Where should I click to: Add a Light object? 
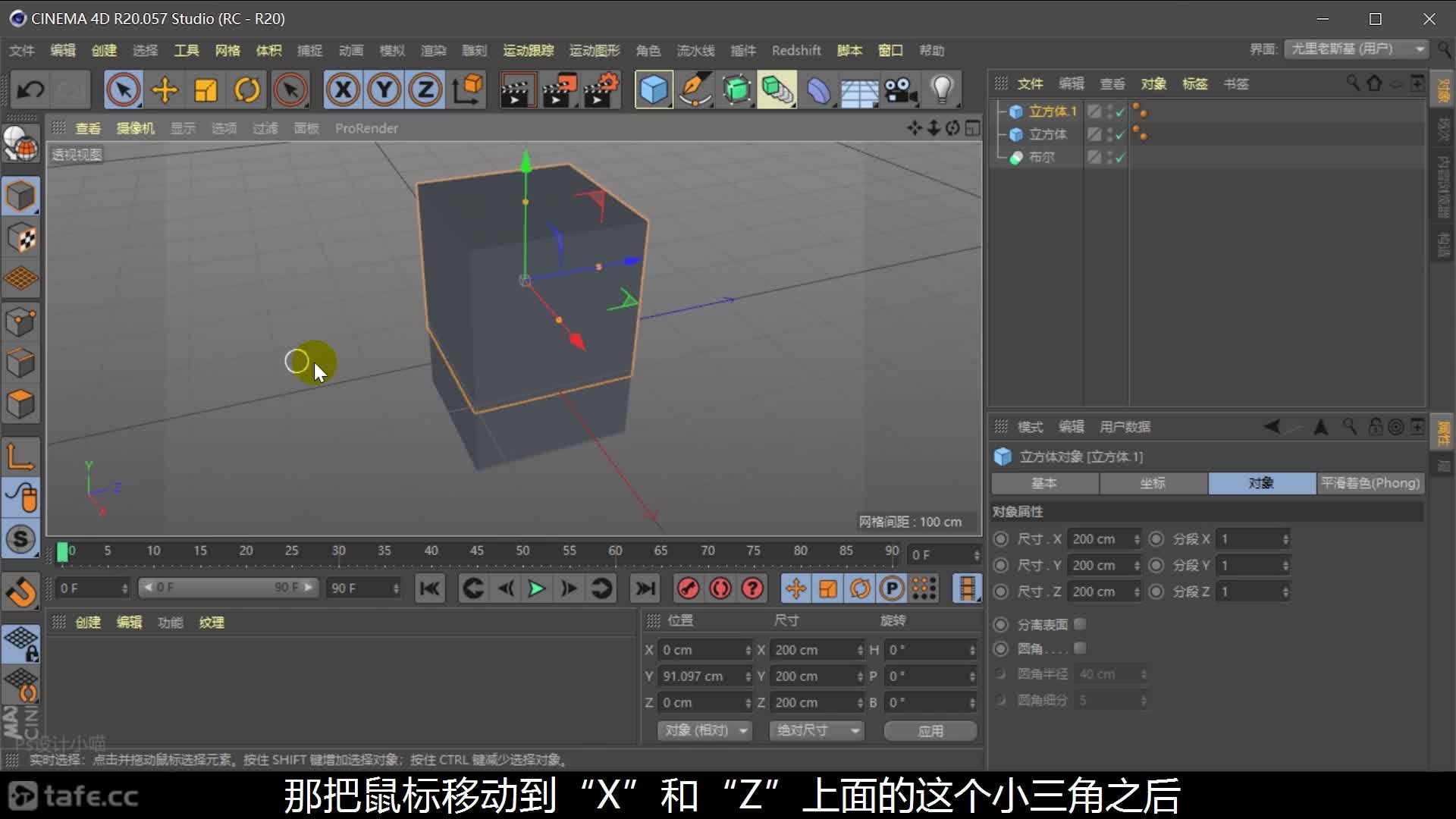[x=942, y=90]
